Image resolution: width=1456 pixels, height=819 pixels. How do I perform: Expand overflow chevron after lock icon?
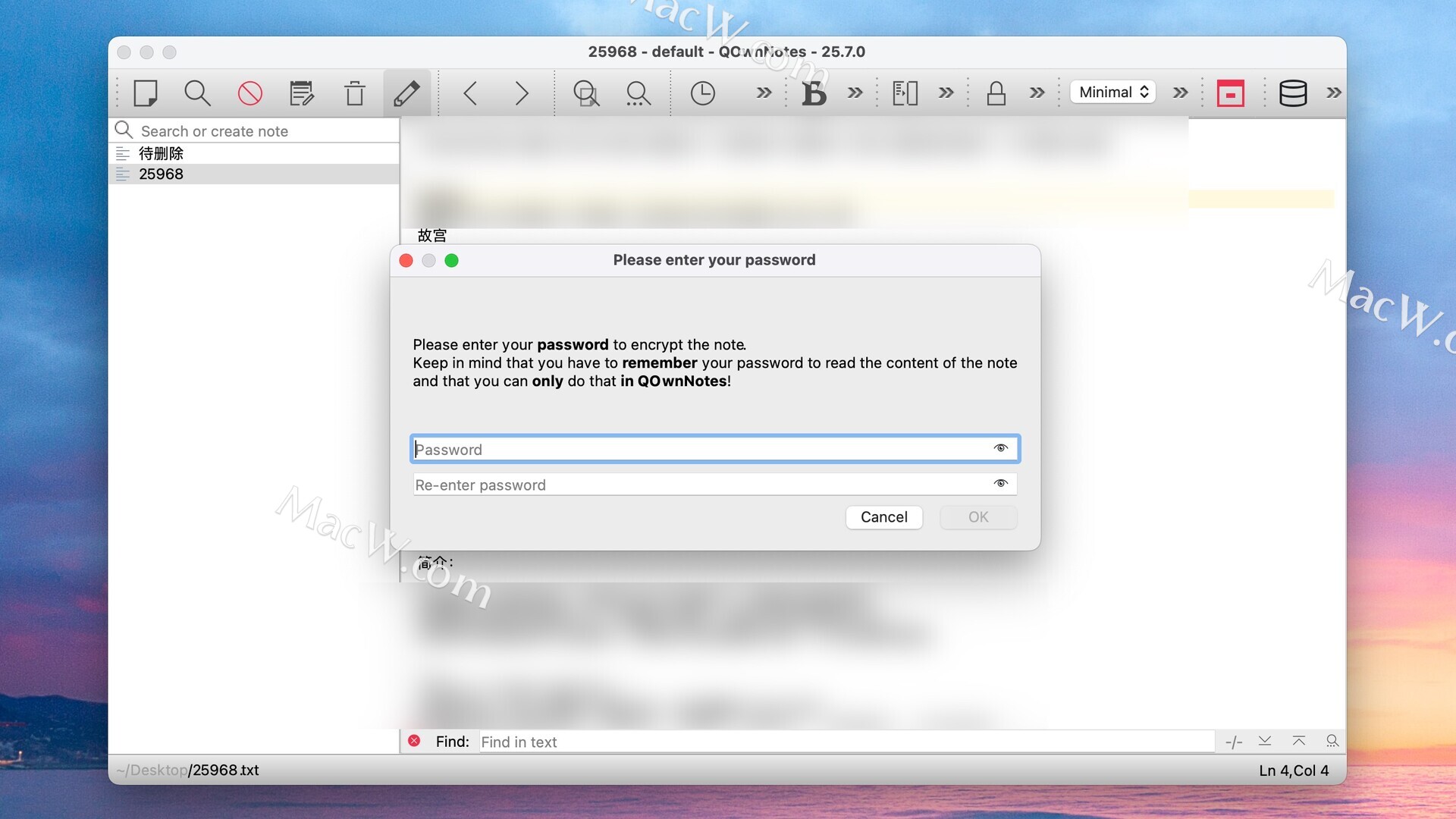(1037, 93)
